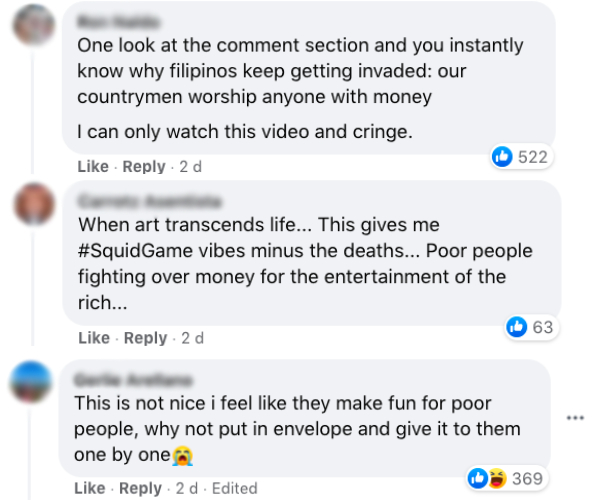The width and height of the screenshot is (600, 500).
Task: Open three-dot options for the envelope comment
Action: [x=574, y=417]
